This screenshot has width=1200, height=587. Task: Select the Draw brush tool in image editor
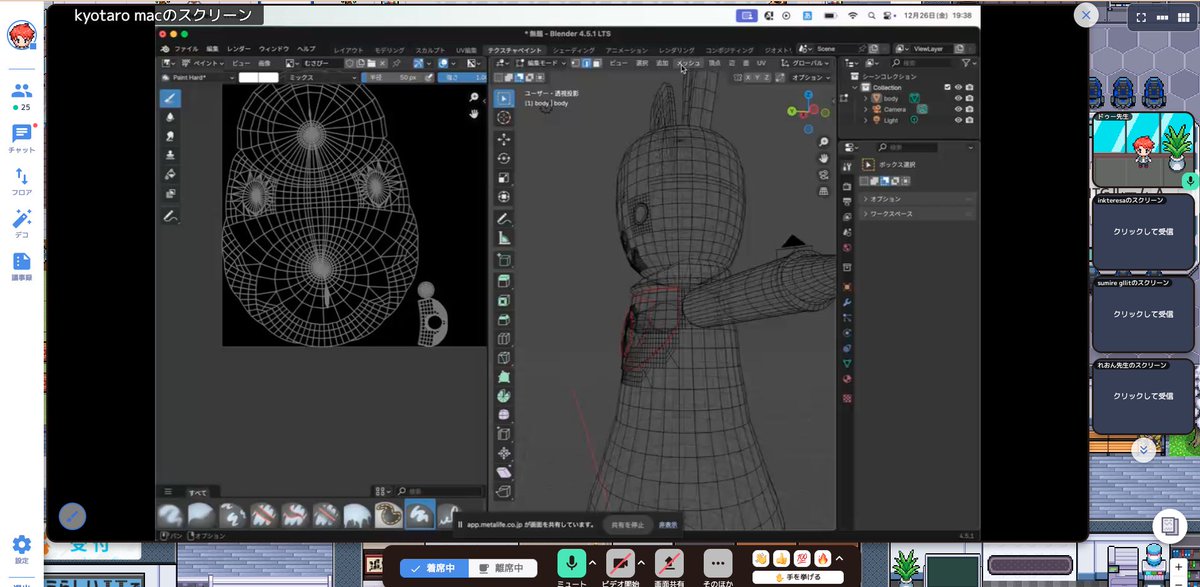pyautogui.click(x=169, y=98)
